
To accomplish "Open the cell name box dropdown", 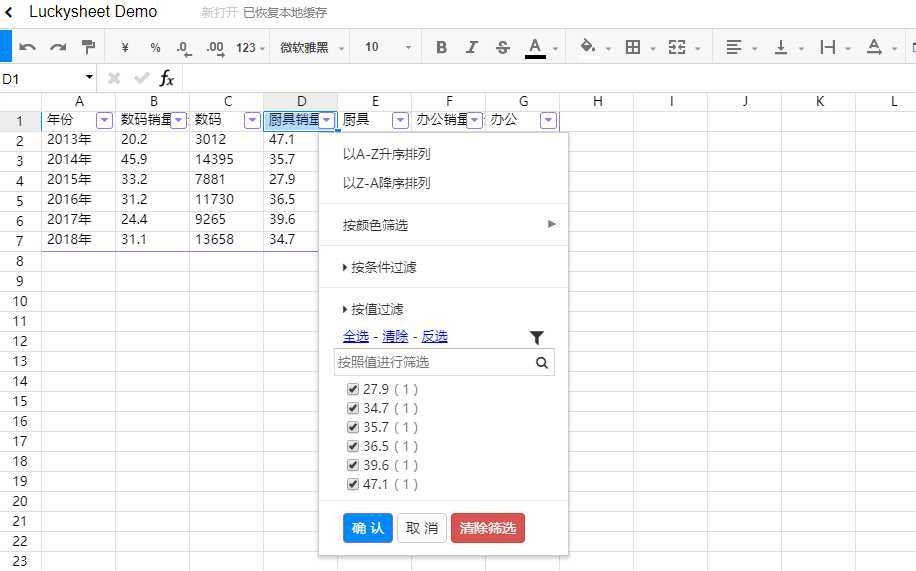I will (89, 77).
